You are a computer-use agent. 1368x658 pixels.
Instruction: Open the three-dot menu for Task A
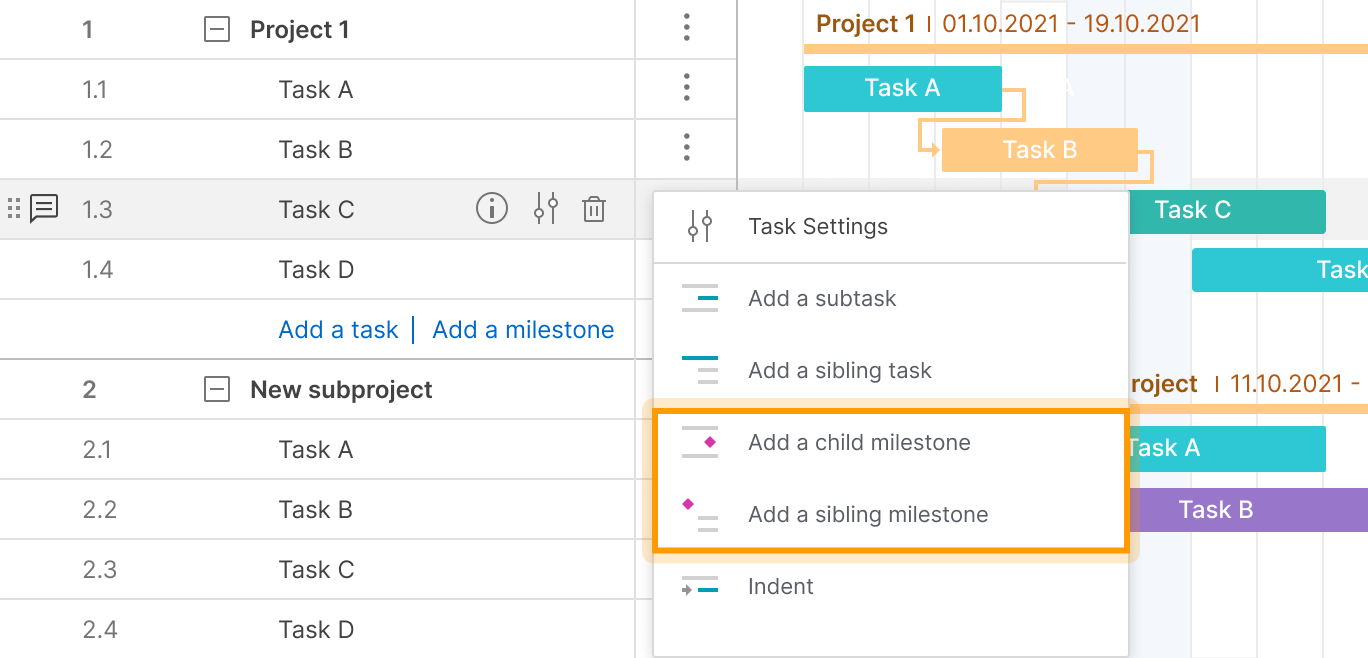(x=687, y=88)
